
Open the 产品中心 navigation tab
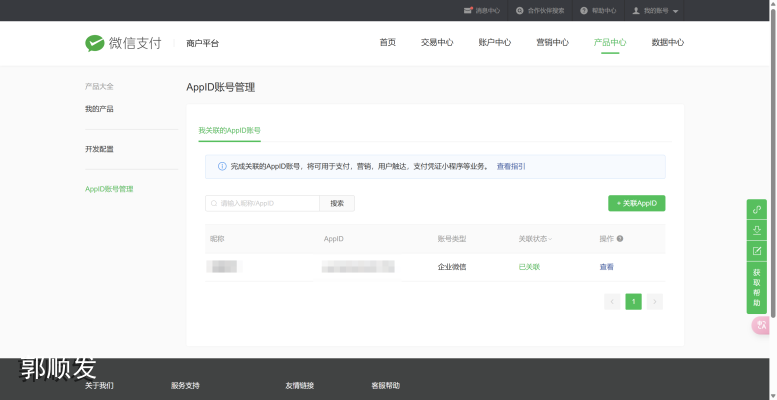click(x=610, y=43)
